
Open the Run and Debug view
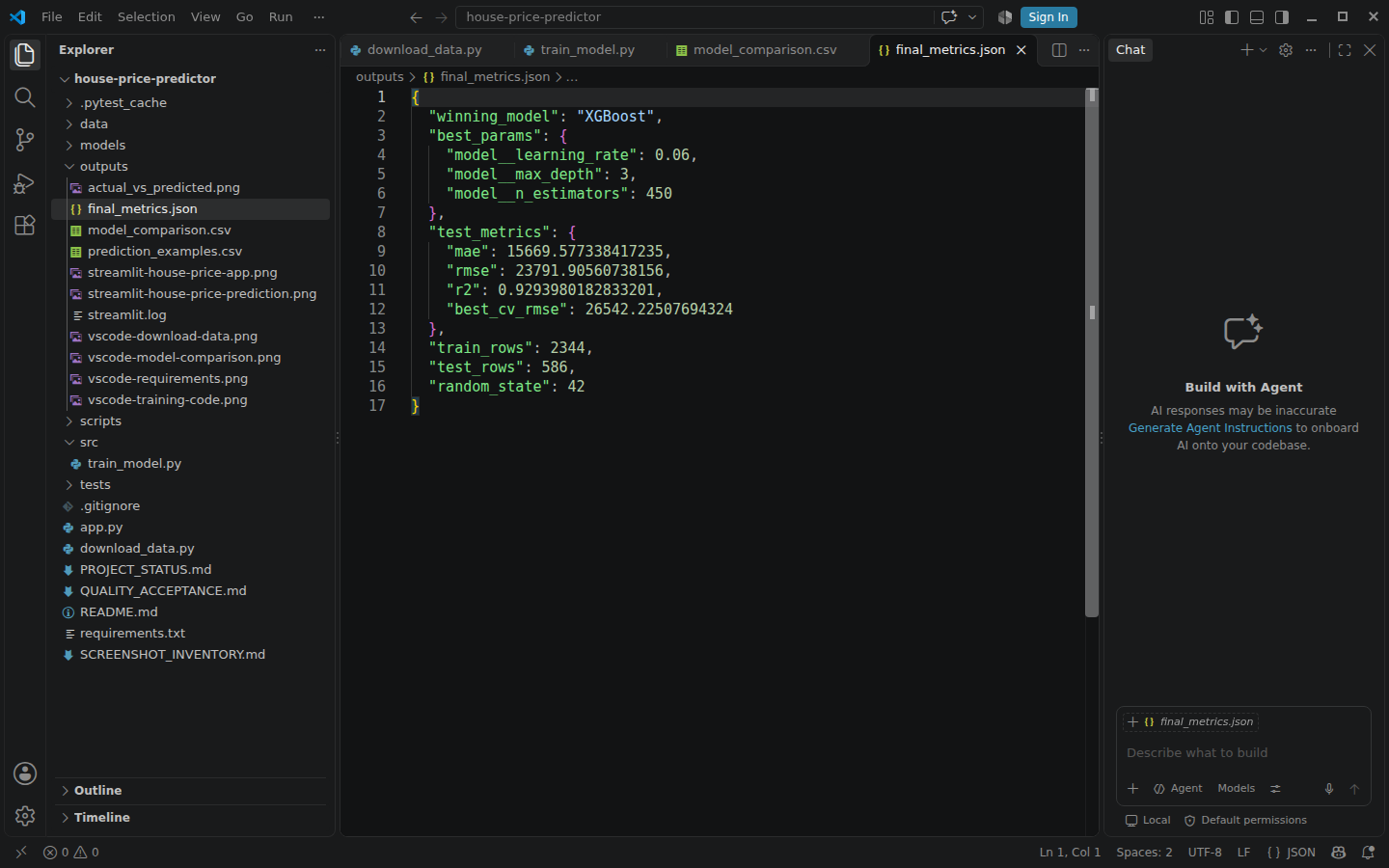[25, 182]
